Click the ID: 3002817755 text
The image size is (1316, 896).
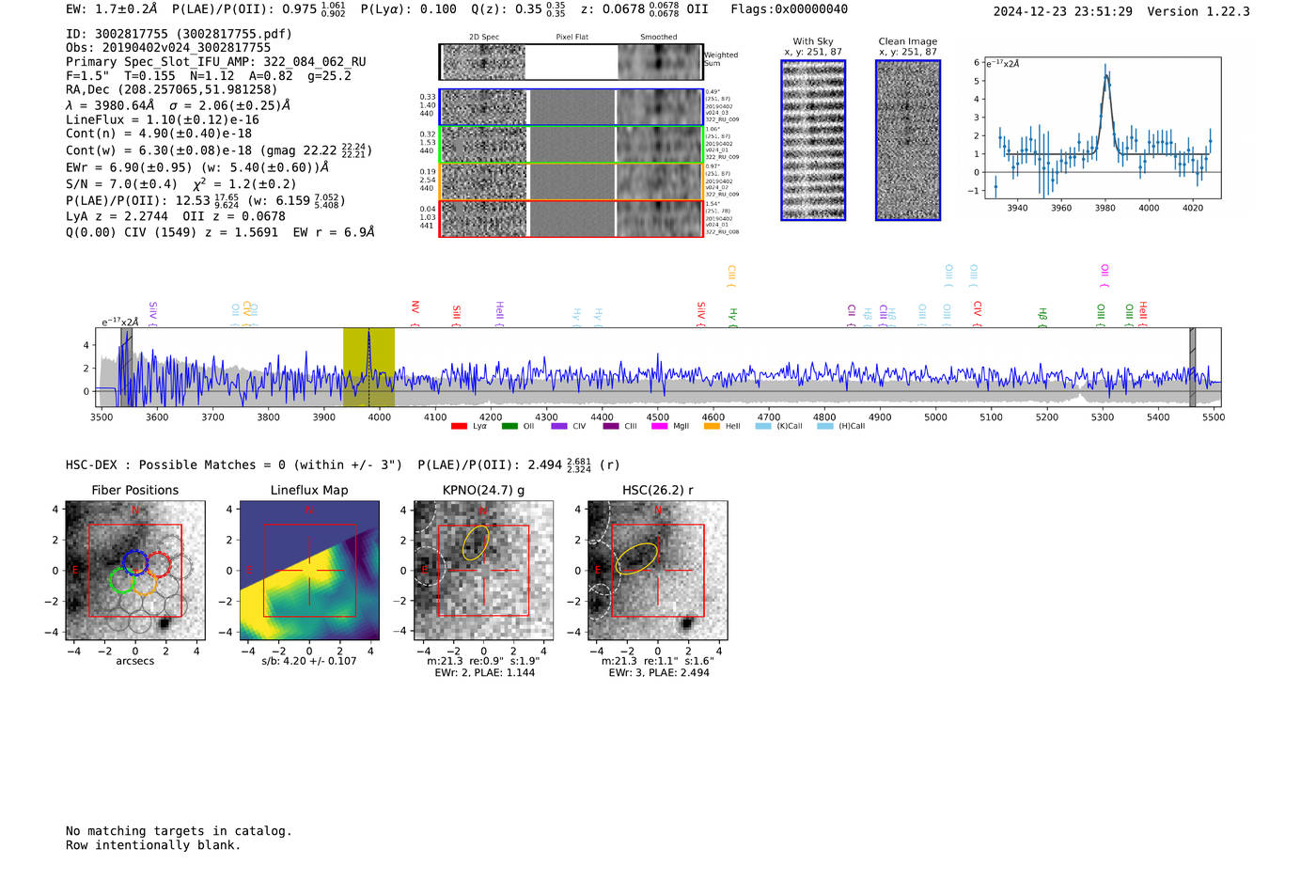pyautogui.click(x=179, y=34)
